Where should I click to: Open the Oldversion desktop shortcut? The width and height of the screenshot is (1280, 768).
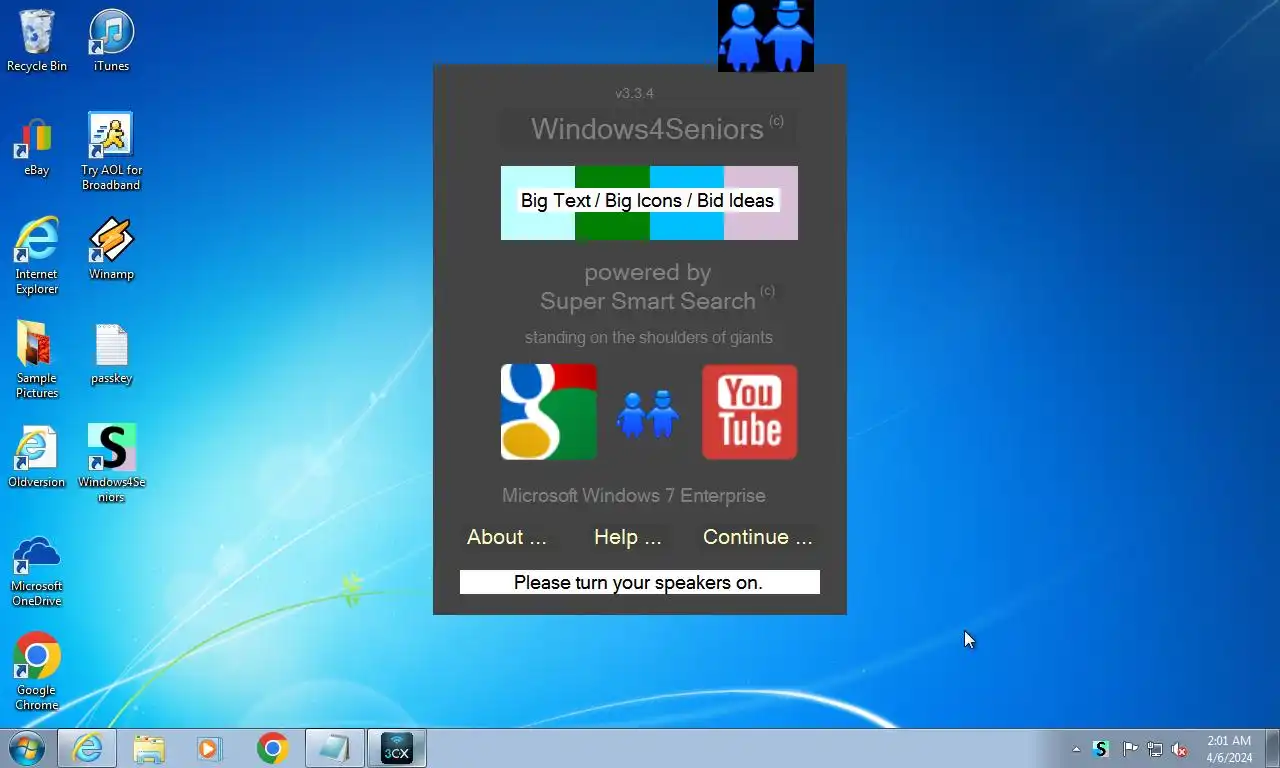[x=37, y=457]
